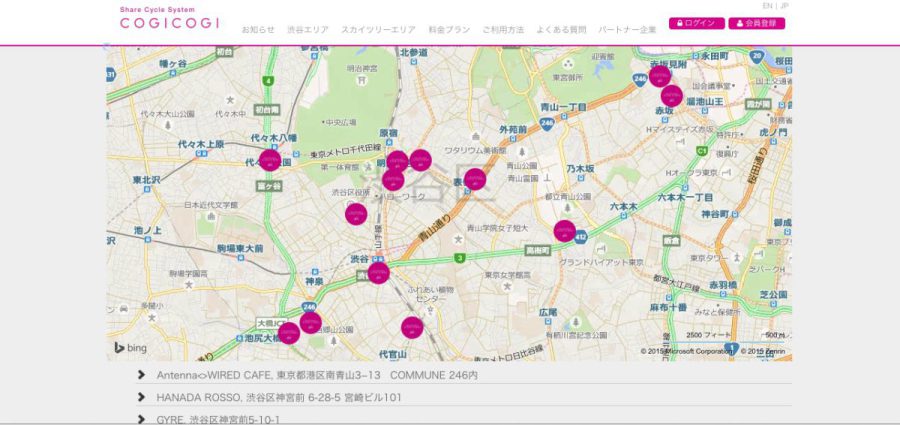
Task: Click the 日本近代文学館 map label
Action: click(211, 204)
